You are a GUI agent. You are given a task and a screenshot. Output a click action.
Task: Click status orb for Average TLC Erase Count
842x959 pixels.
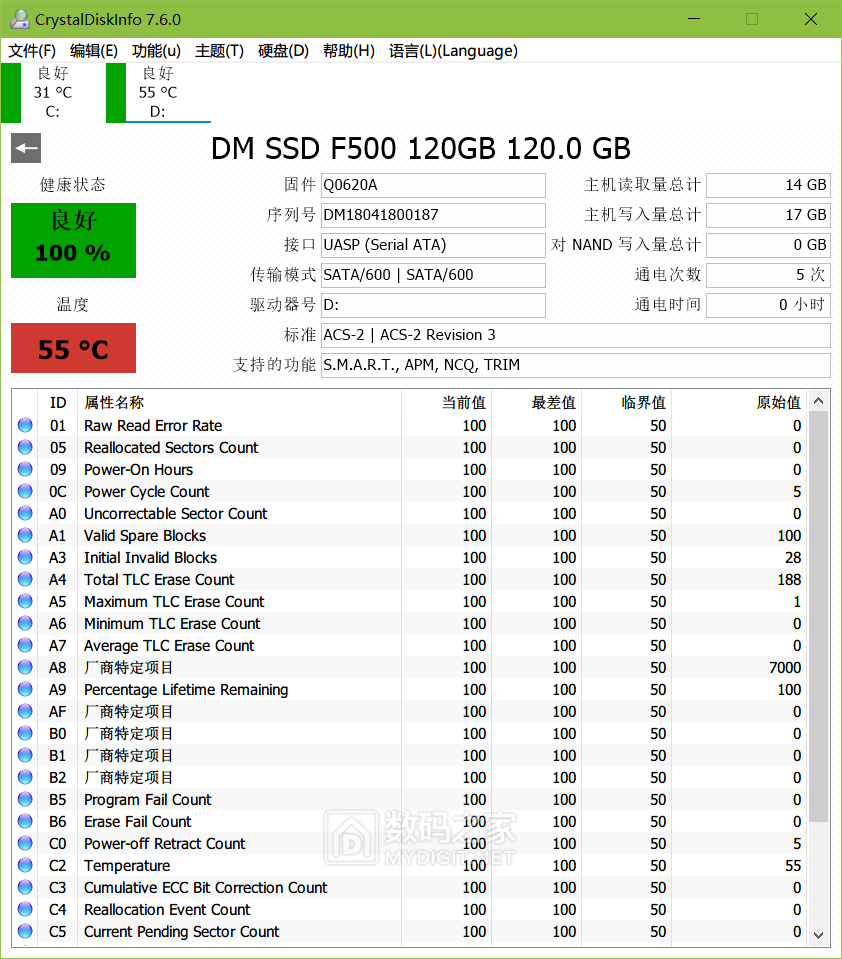point(25,645)
